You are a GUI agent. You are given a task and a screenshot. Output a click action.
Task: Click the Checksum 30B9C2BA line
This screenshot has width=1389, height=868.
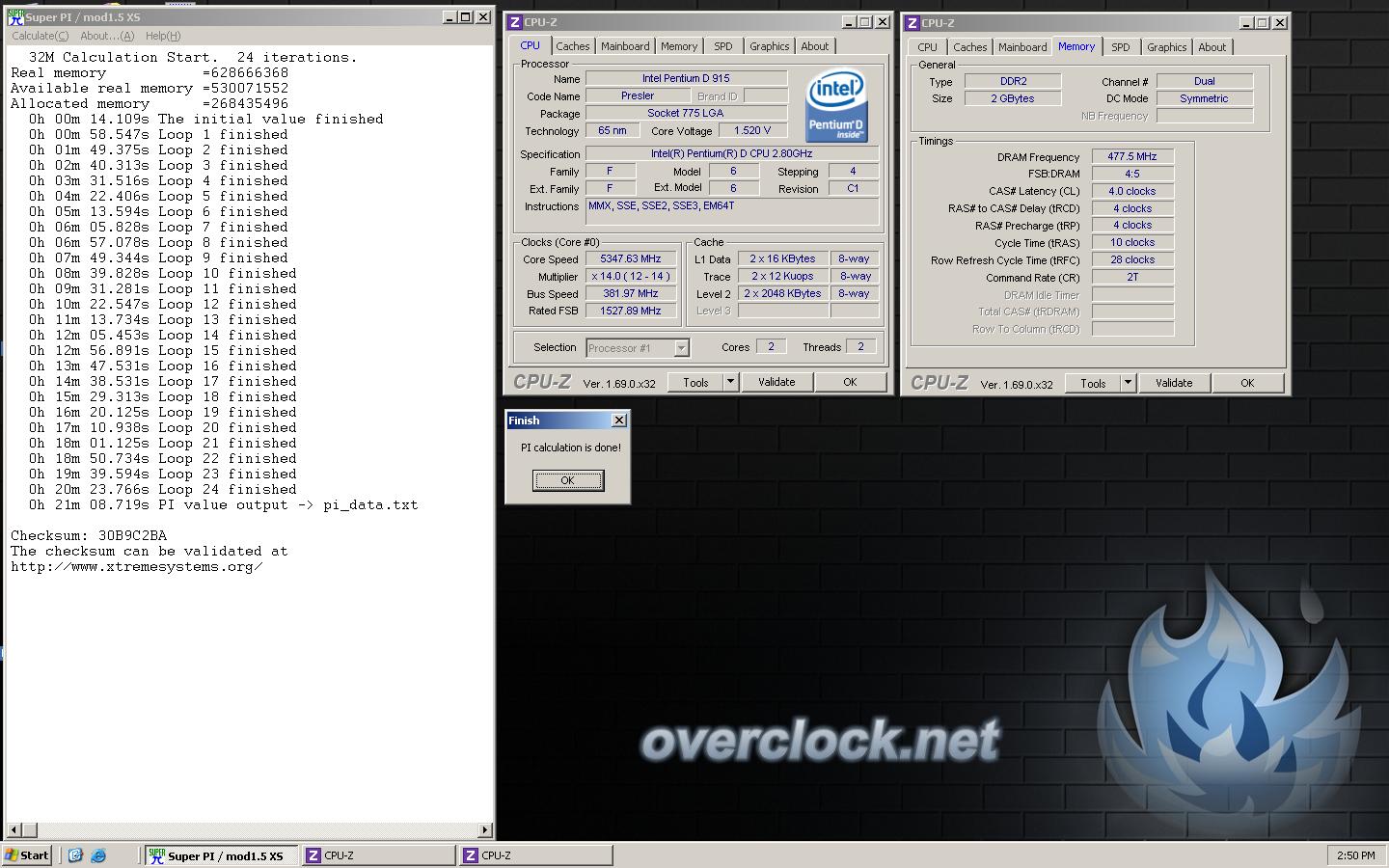(x=89, y=536)
